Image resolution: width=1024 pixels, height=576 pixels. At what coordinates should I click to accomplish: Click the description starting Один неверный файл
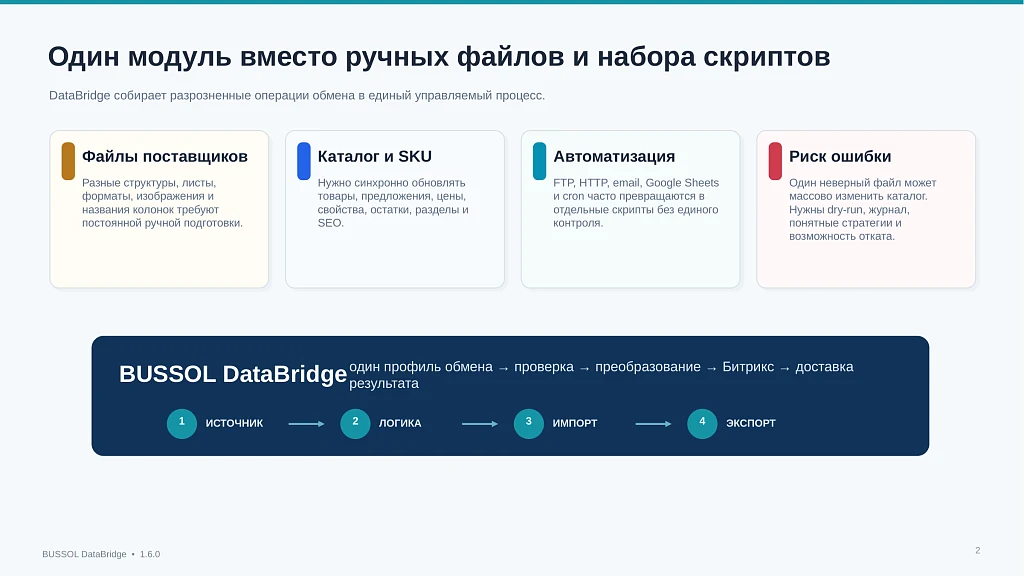coord(862,210)
